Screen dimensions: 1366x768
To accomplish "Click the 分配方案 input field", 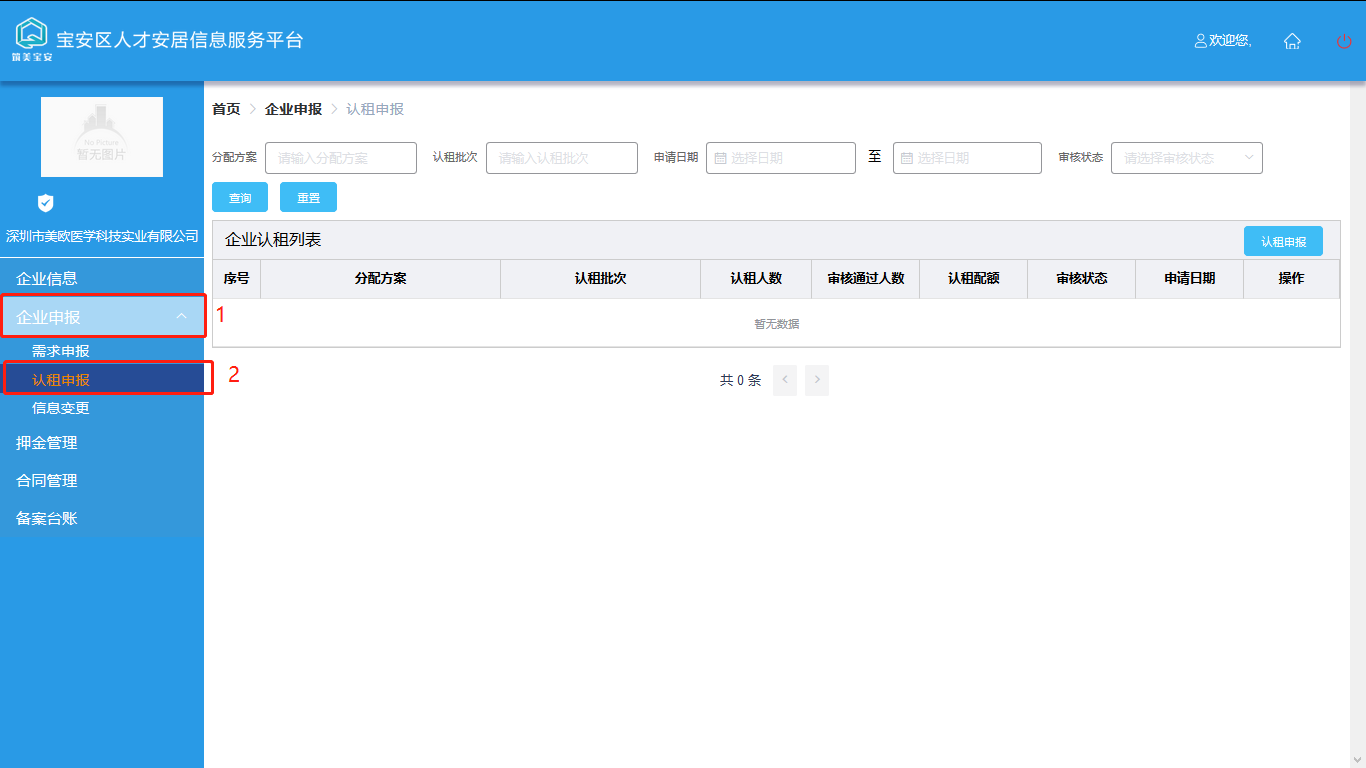I will pyautogui.click(x=340, y=158).
